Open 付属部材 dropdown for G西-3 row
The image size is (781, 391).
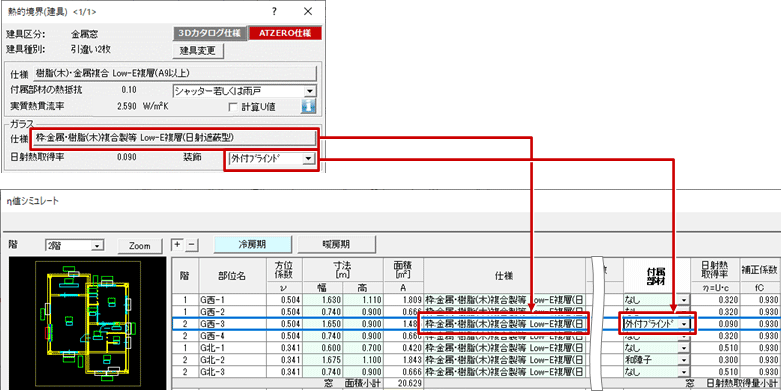685,324
